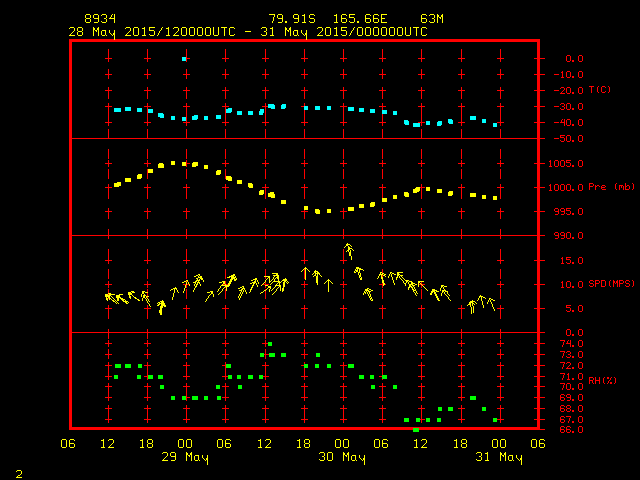Click the 71.0 humidity axis value
Image resolution: width=640 pixels, height=480 pixels.
571,377
